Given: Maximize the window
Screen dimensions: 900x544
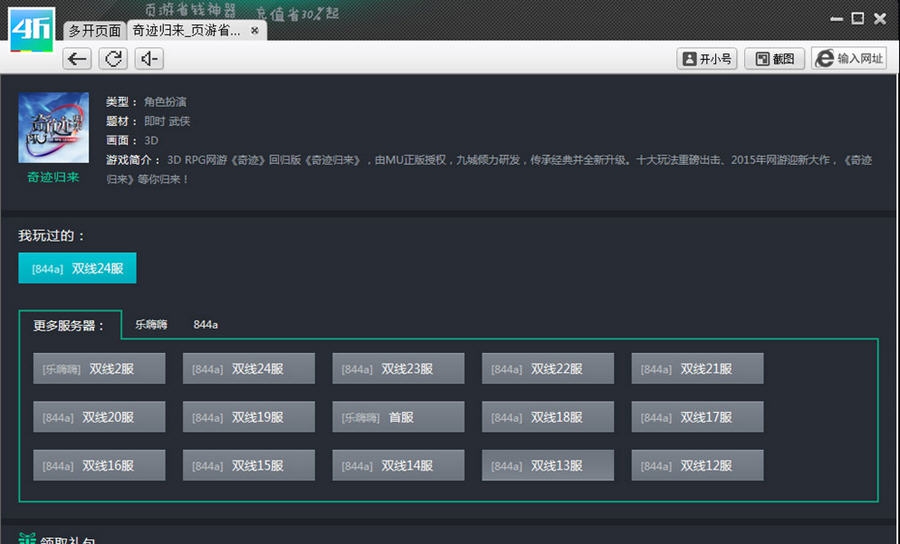Looking at the screenshot, I should [x=858, y=18].
